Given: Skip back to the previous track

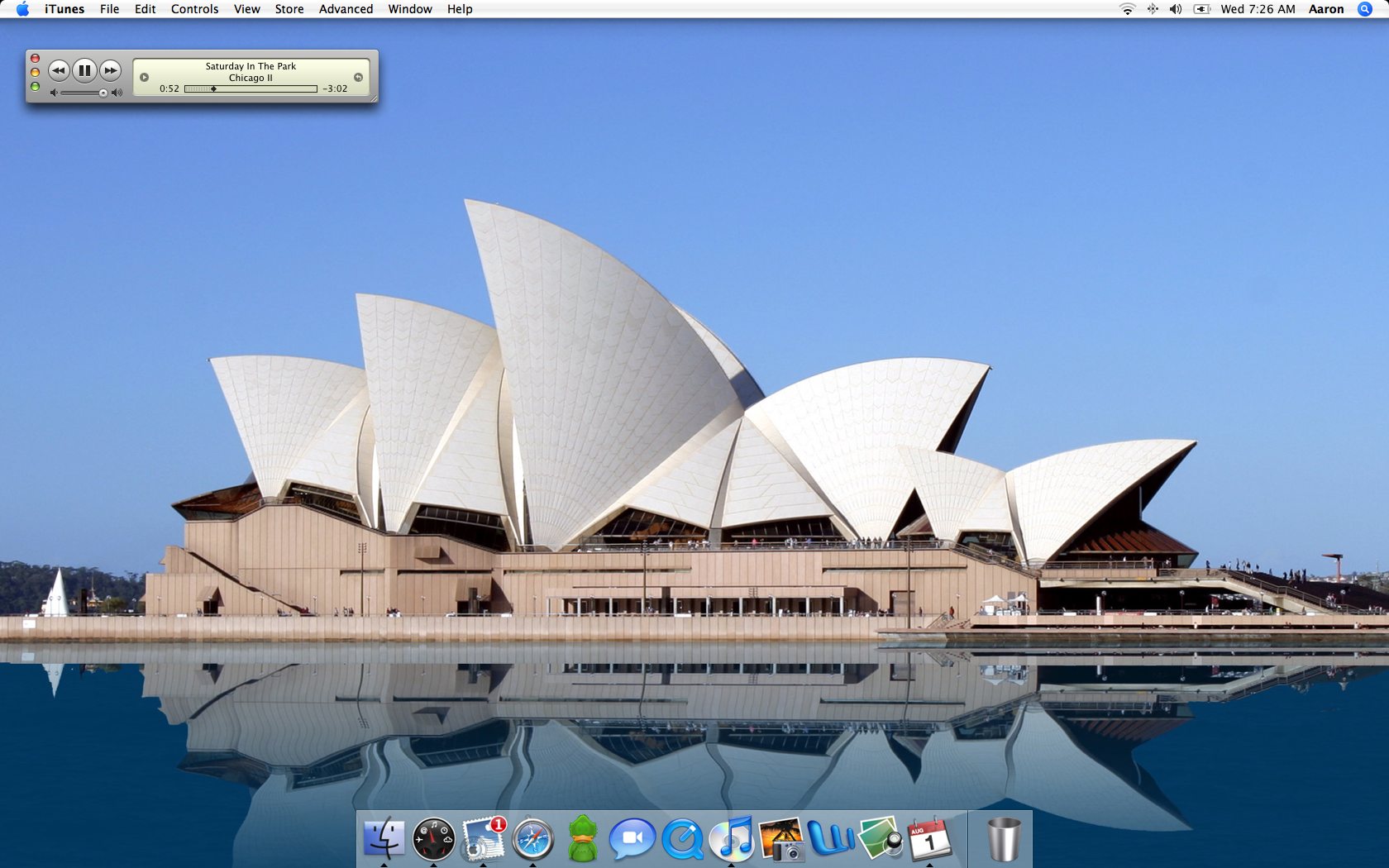Looking at the screenshot, I should click(x=59, y=71).
